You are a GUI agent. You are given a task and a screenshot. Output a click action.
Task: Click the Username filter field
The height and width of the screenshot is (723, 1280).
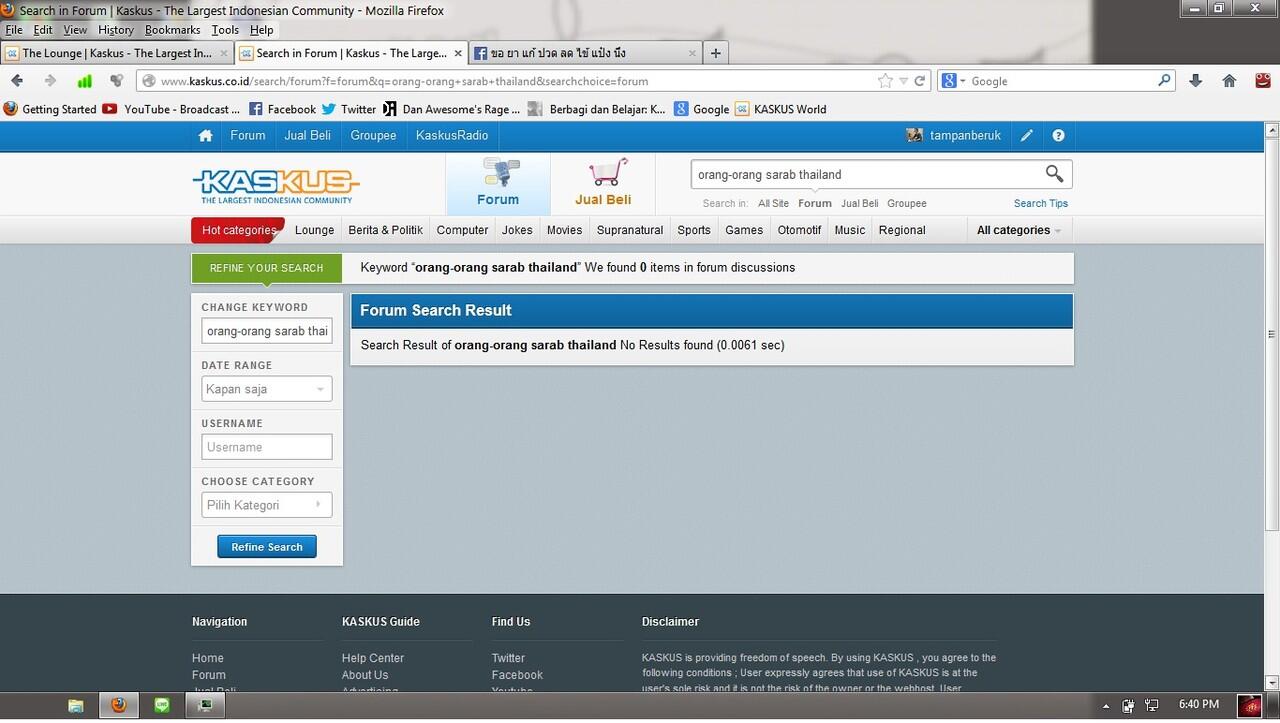[267, 447]
